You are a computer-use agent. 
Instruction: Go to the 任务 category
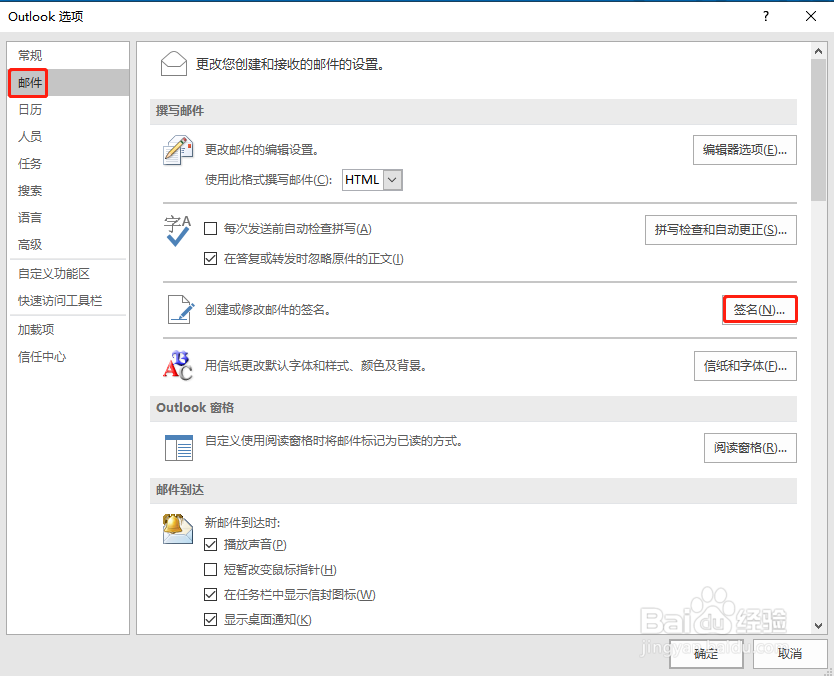click(x=68, y=164)
